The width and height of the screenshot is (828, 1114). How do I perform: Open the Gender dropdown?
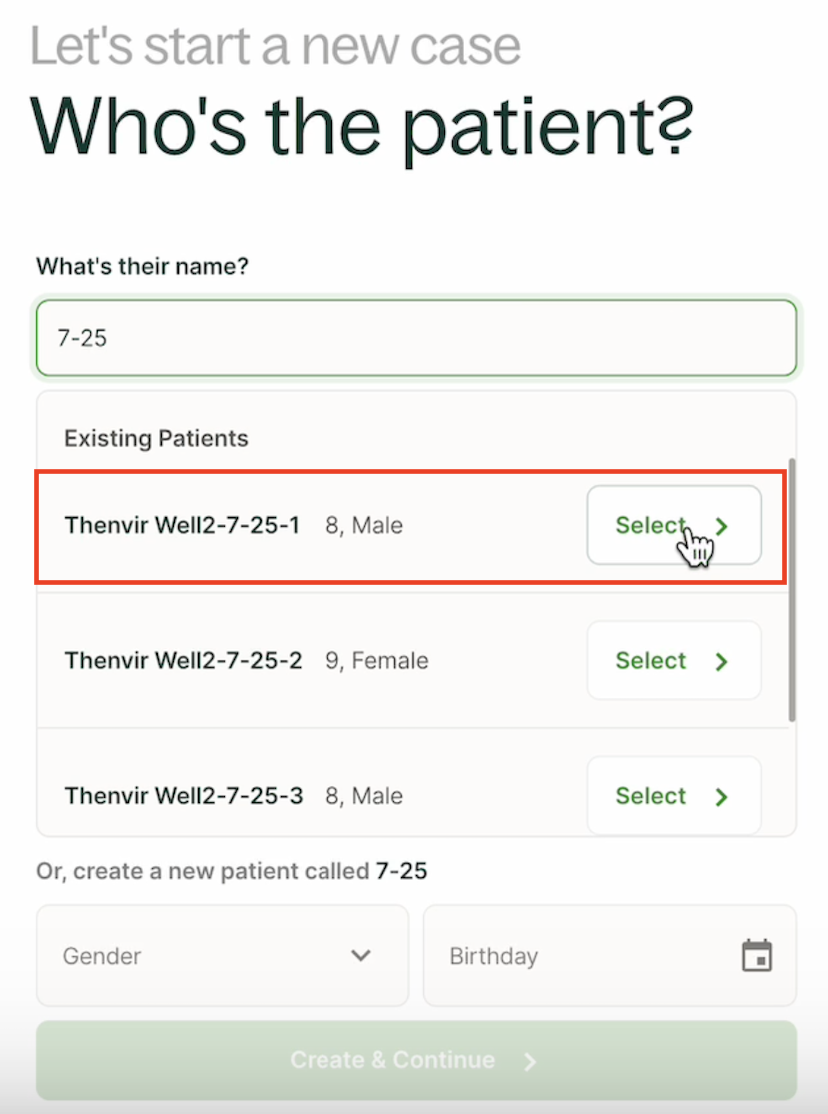pyautogui.click(x=222, y=955)
